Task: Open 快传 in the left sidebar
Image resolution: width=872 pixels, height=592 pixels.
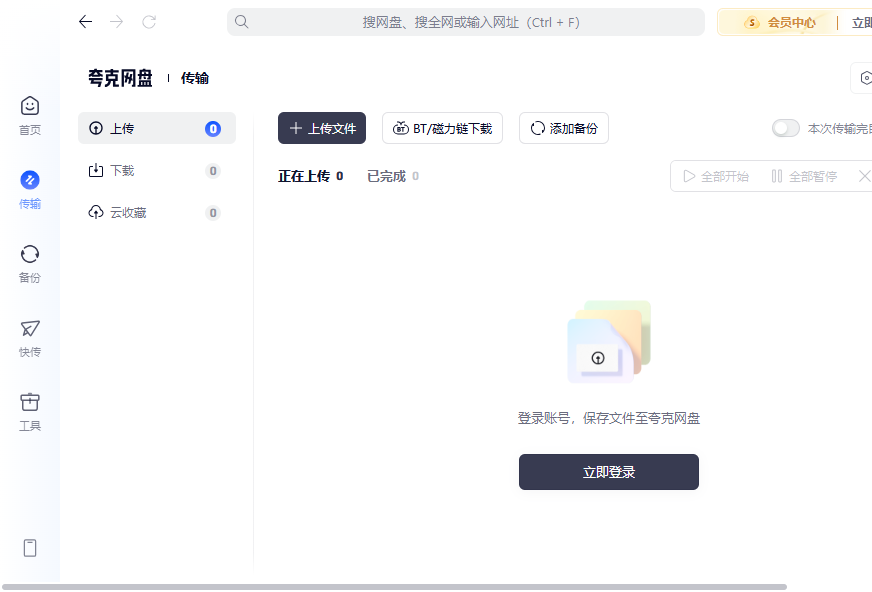Action: tap(30, 338)
